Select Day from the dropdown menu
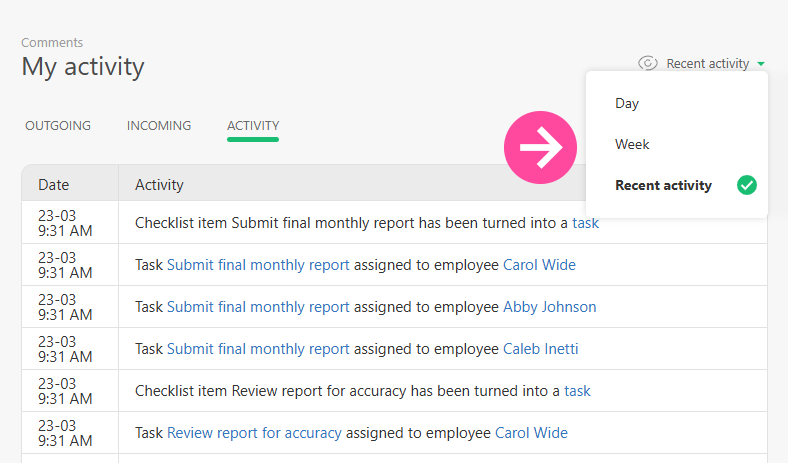The height and width of the screenshot is (463, 788). (627, 103)
